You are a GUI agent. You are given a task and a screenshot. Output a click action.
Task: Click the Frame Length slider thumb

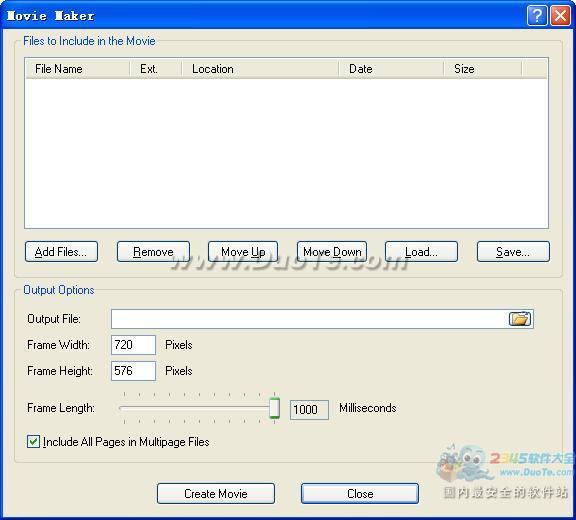tap(274, 408)
